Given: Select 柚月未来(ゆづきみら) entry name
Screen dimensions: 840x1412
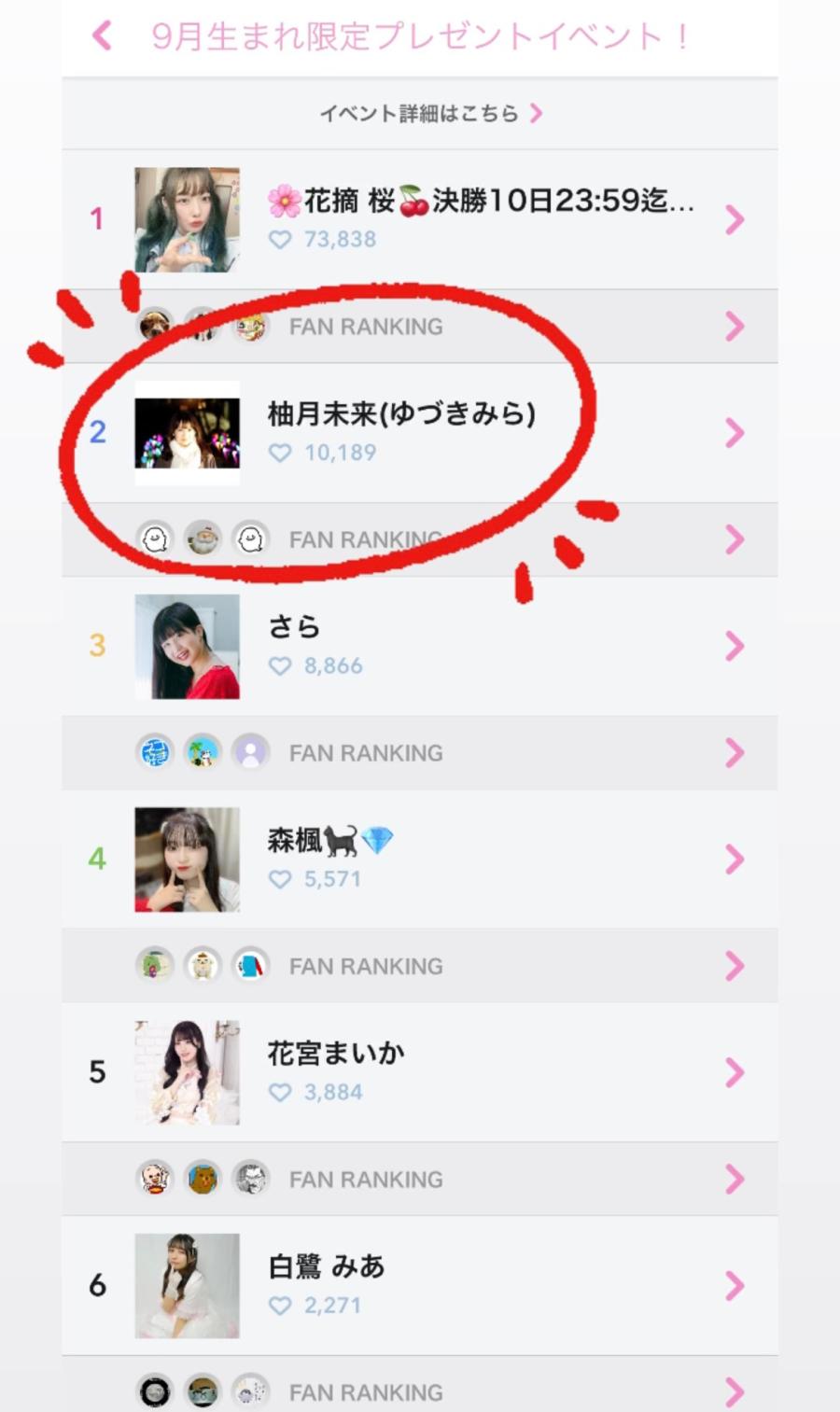Looking at the screenshot, I should click(401, 412).
